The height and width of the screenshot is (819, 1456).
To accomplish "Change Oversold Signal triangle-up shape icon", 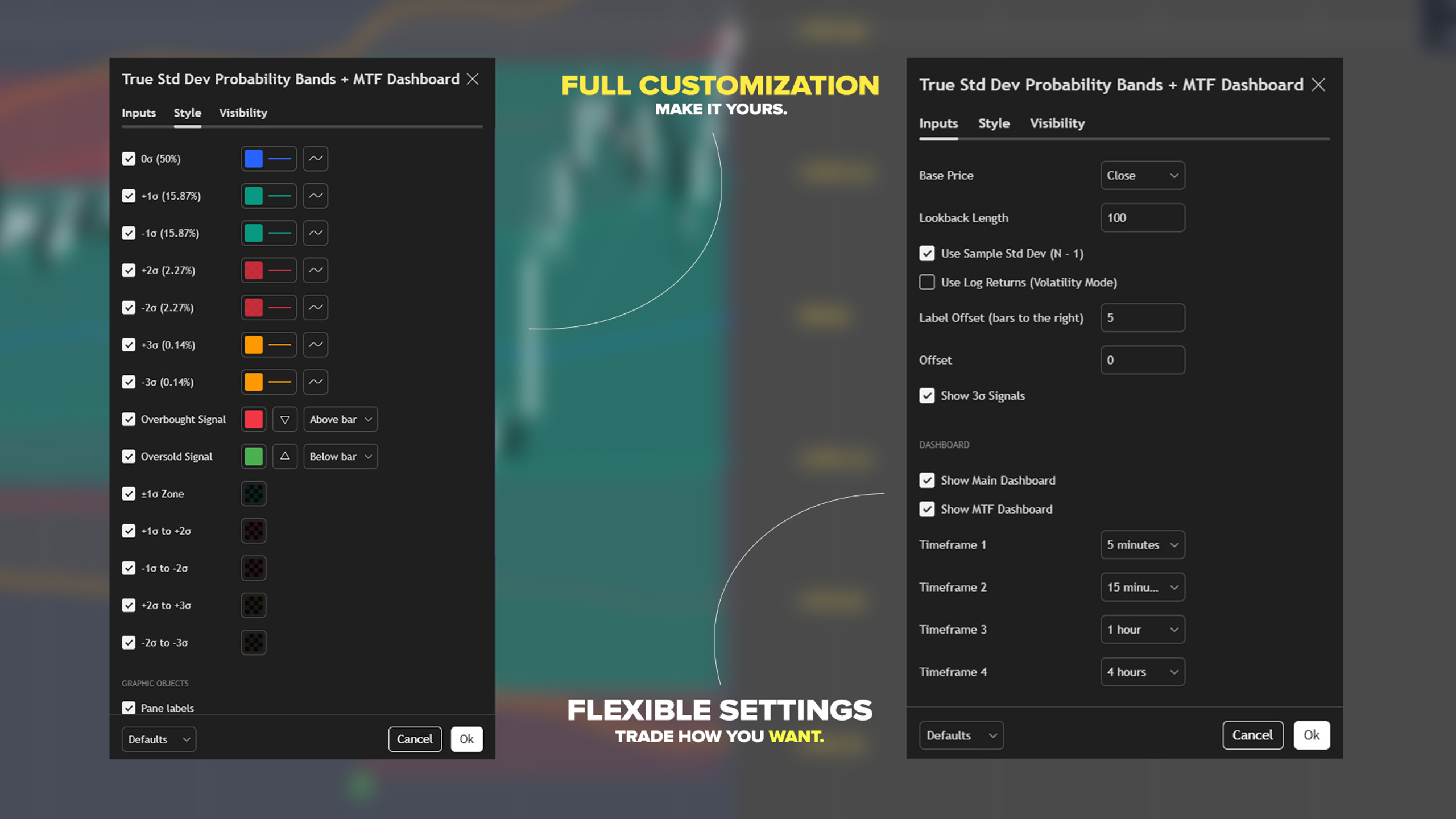I will [284, 457].
